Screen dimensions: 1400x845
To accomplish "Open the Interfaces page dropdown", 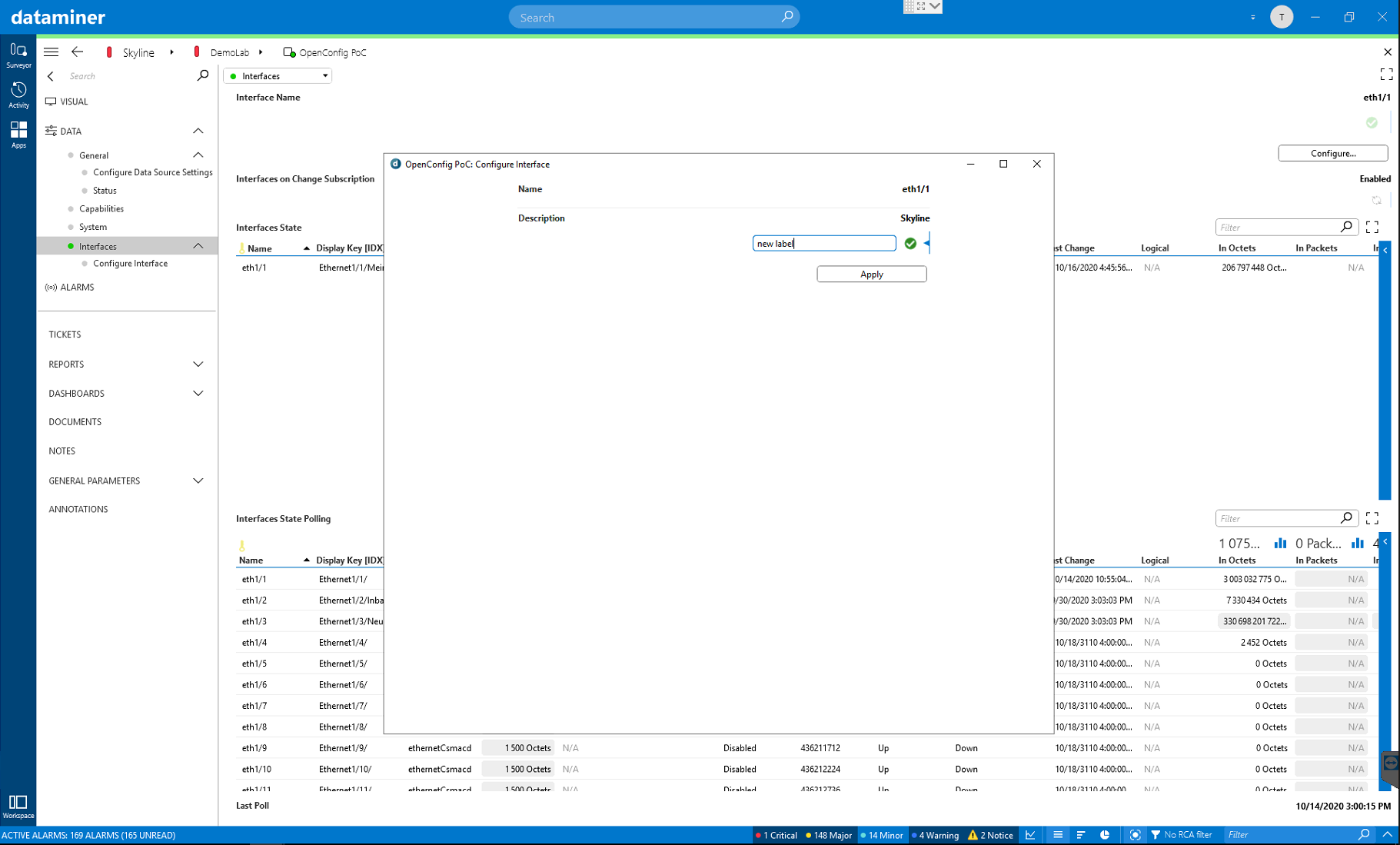I will (278, 76).
